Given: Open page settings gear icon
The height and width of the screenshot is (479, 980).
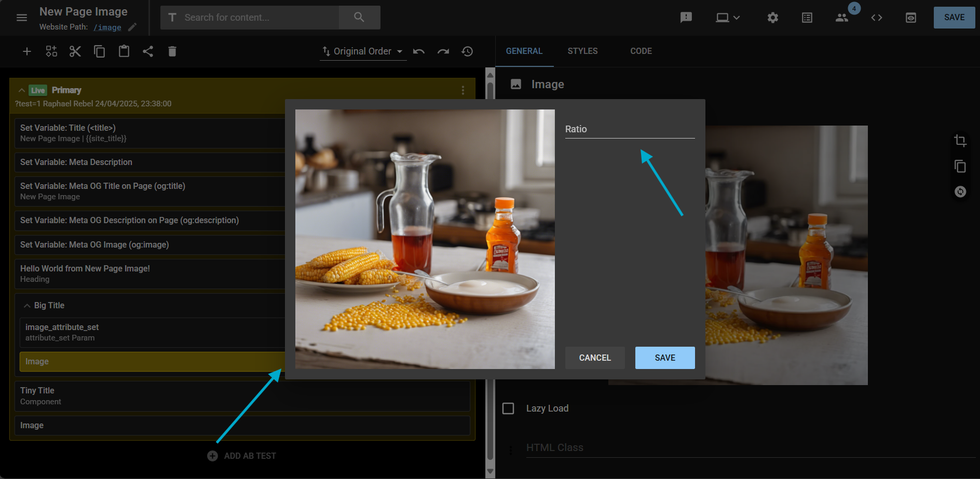Looking at the screenshot, I should (773, 18).
